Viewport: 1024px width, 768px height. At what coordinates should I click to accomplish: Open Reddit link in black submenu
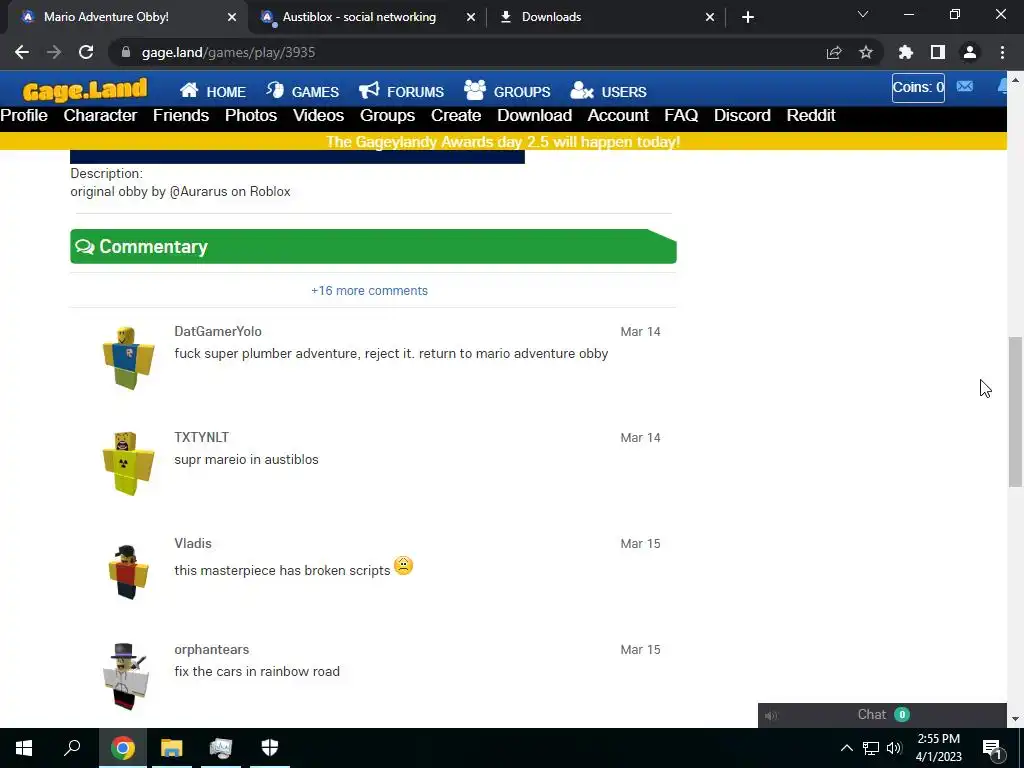811,116
